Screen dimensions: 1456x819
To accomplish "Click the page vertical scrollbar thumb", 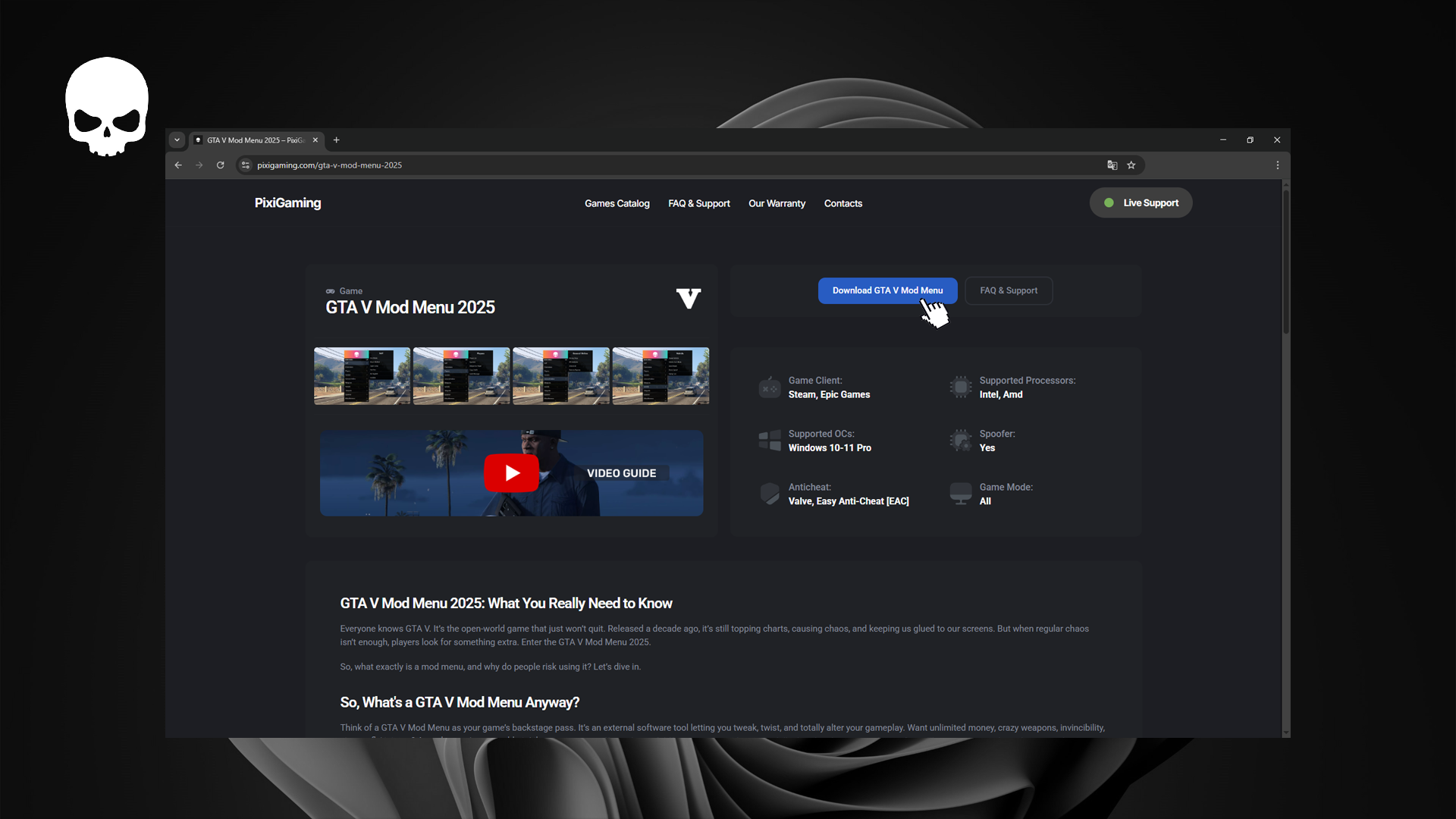I will point(1285,262).
